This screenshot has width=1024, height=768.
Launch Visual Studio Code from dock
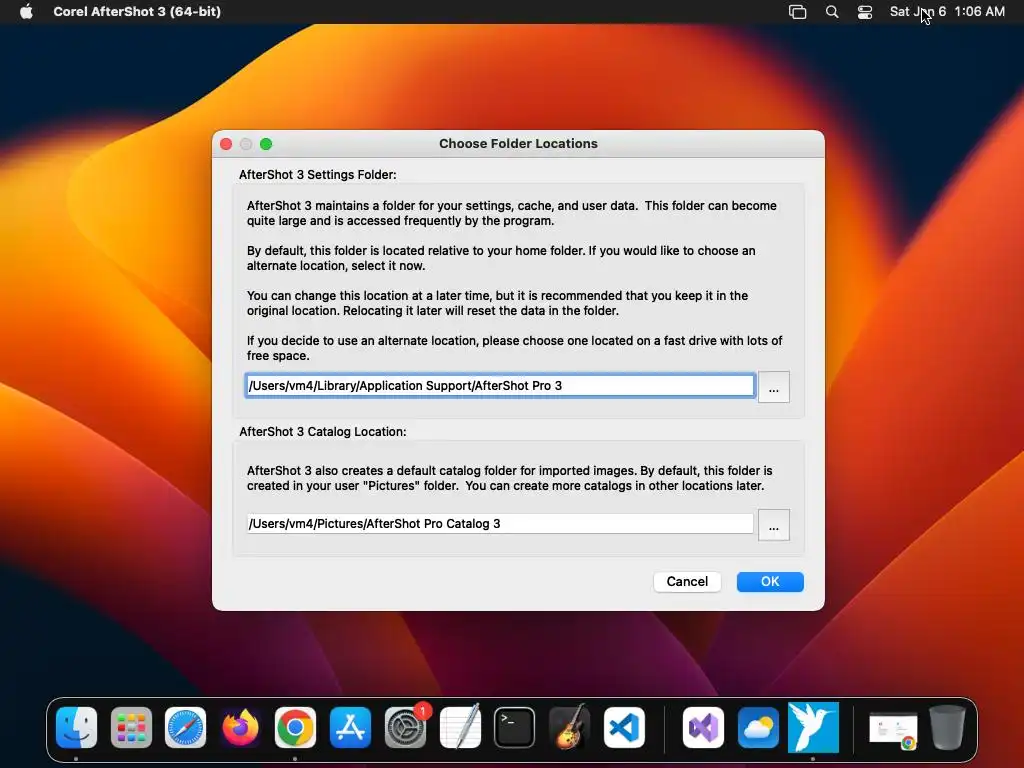point(624,727)
